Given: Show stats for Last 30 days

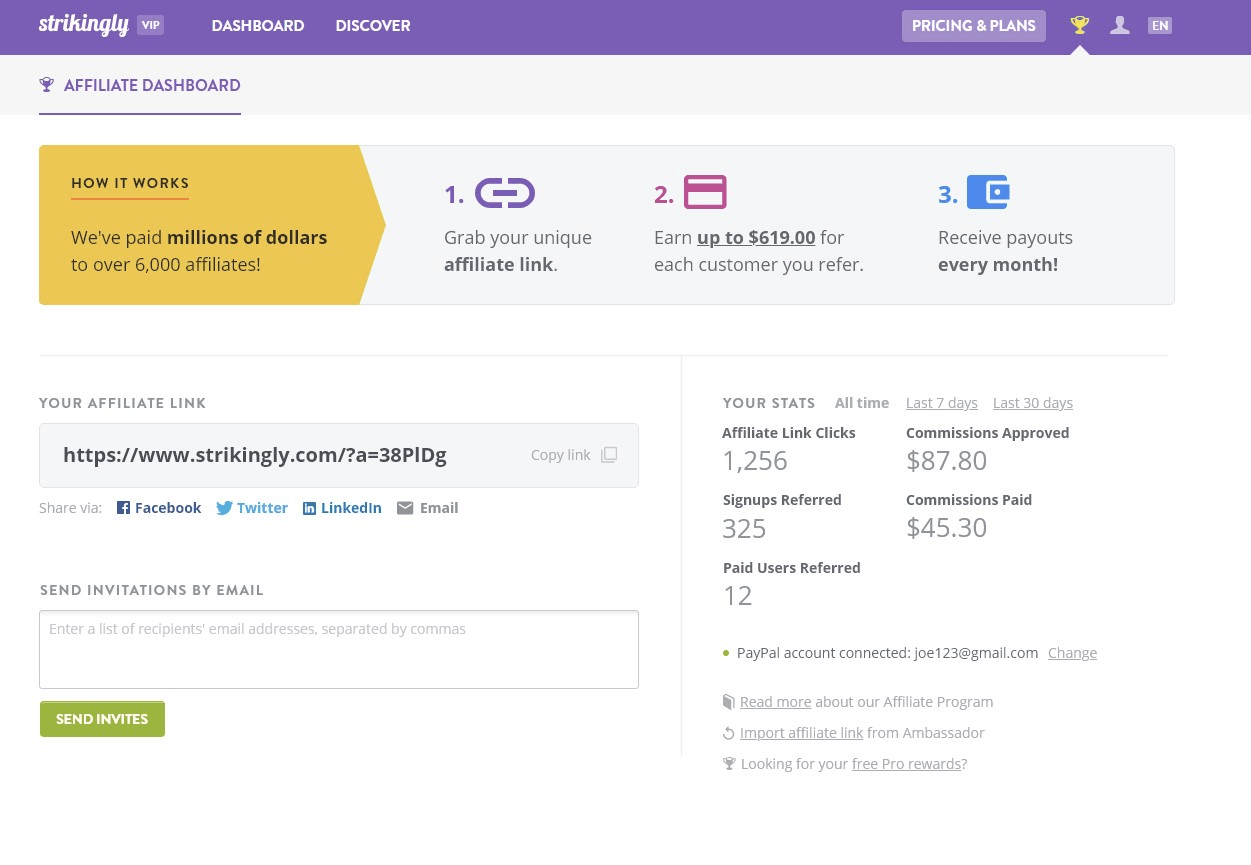Looking at the screenshot, I should (1032, 403).
